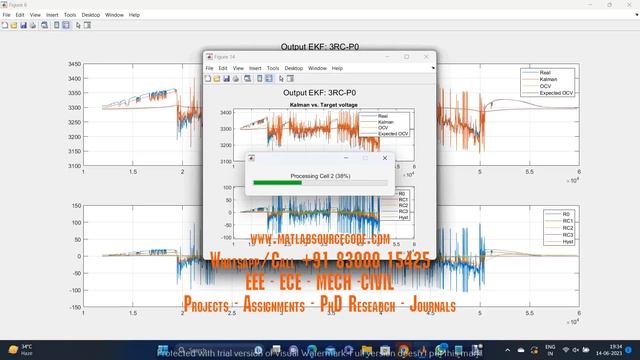Image resolution: width=640 pixels, height=360 pixels.
Task: Click 'Output EKF: 3RC-P0' title in Figure 14
Action: coord(320,93)
